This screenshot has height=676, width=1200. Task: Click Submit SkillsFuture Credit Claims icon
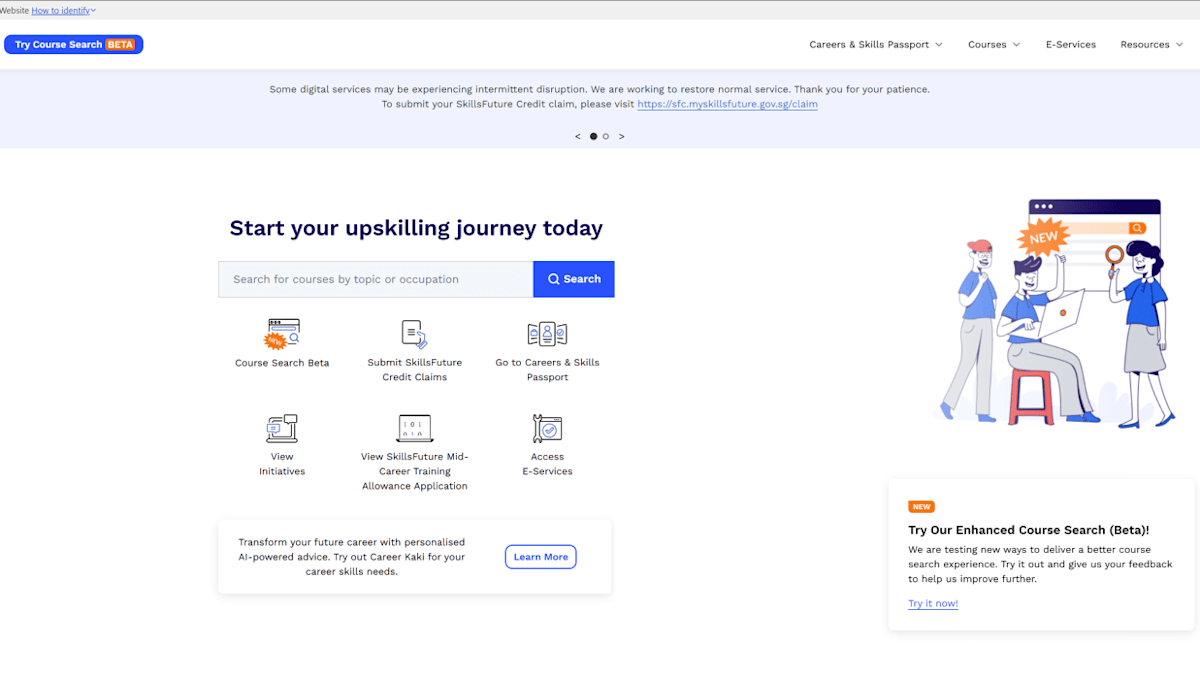coord(414,335)
